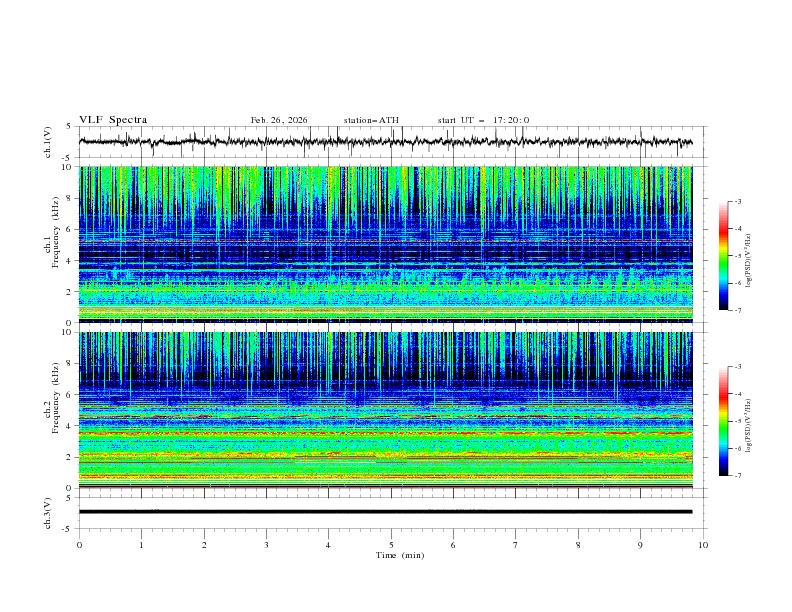Screen dimensions: 792x612
Task: Click the "-3" value on ch.1 colorbar
Action: [737, 201]
